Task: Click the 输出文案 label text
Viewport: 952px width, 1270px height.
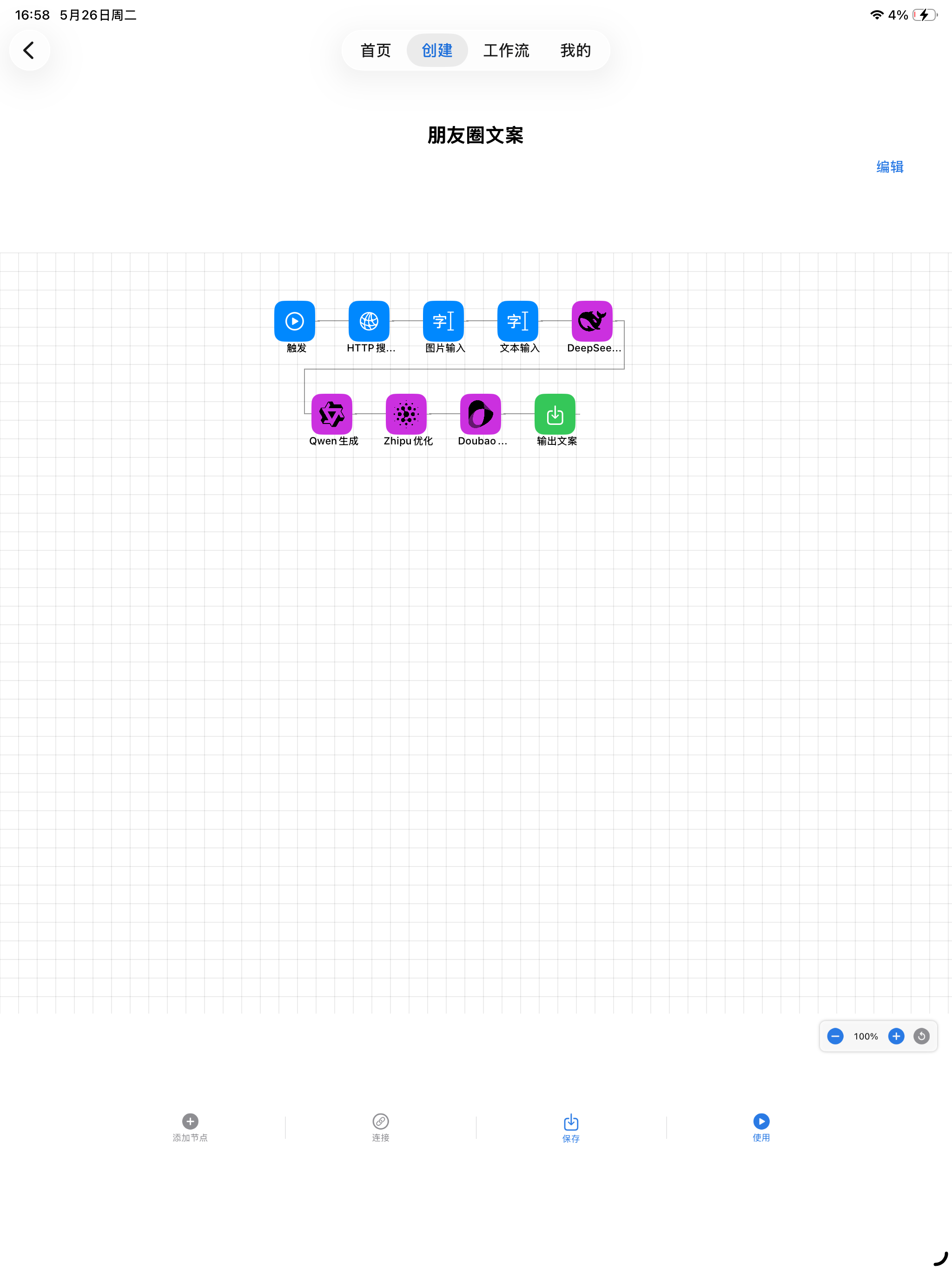Action: (x=557, y=441)
